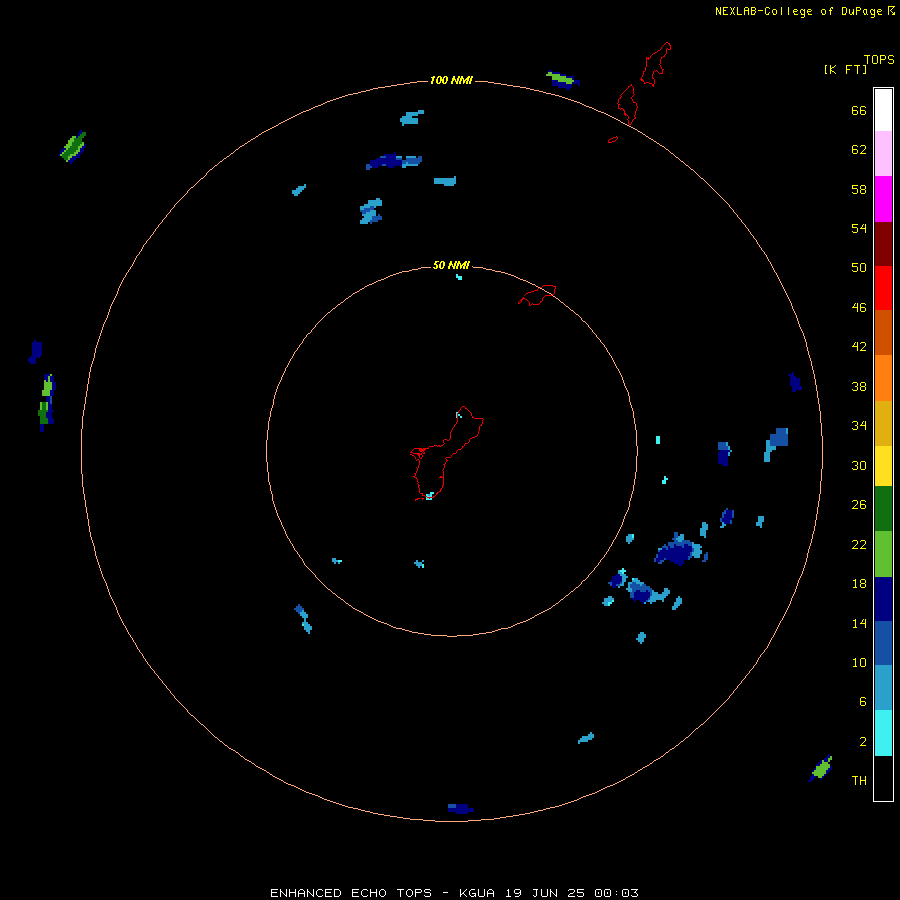Viewport: 900px width, 900px height.
Task: Click the Enhanced Echo Tops KGUA caption
Action: pyautogui.click(x=454, y=893)
